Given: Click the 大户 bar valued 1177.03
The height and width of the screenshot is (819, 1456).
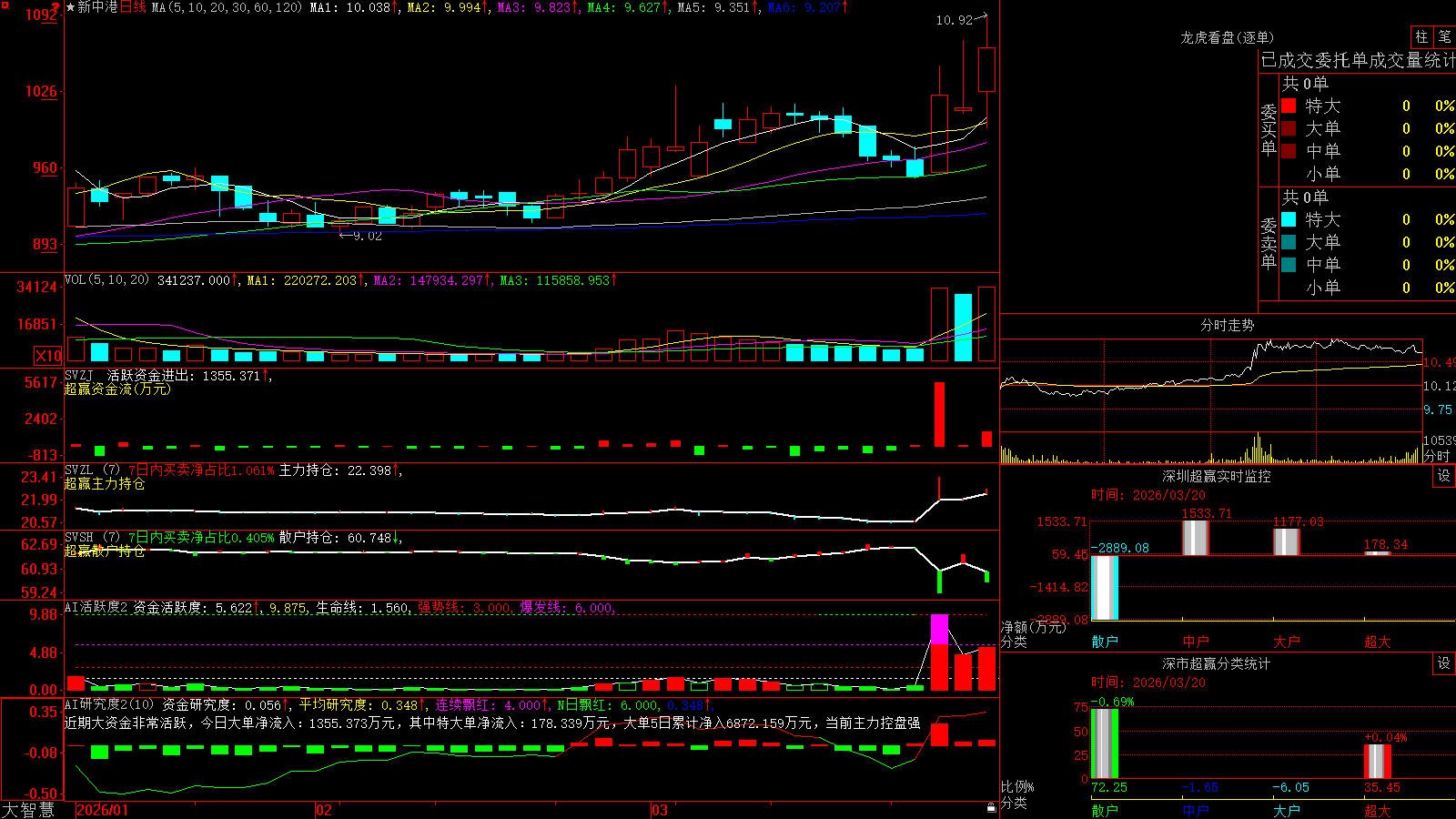Looking at the screenshot, I should point(1287,542).
